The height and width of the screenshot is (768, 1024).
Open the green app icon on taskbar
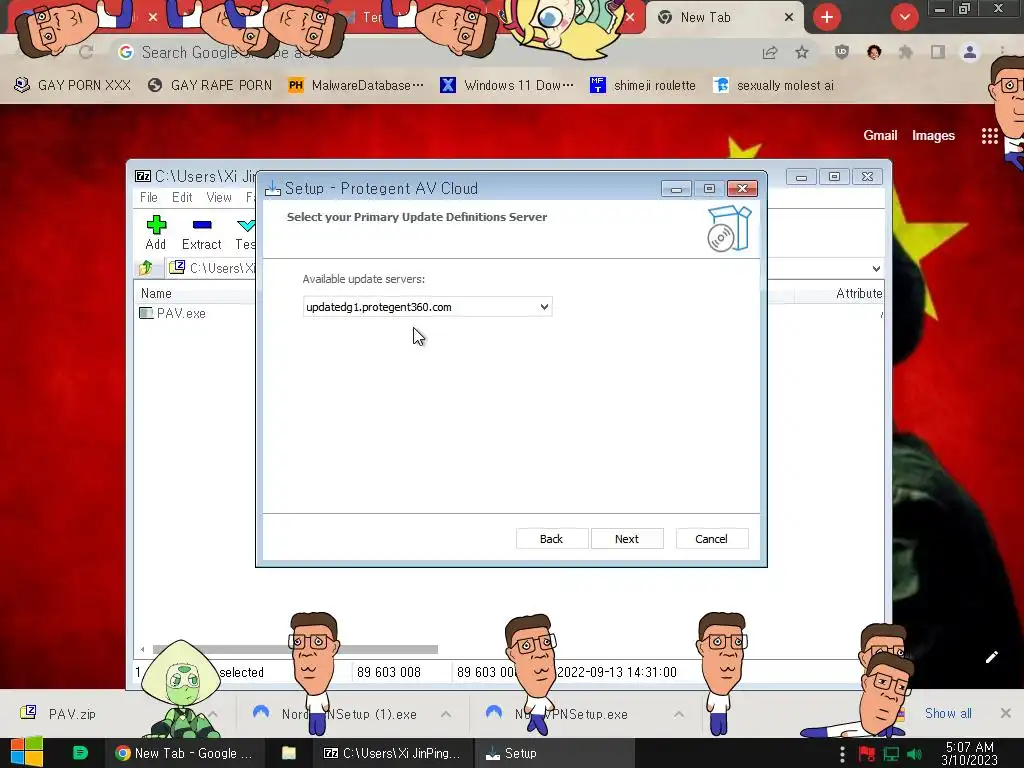[80, 753]
